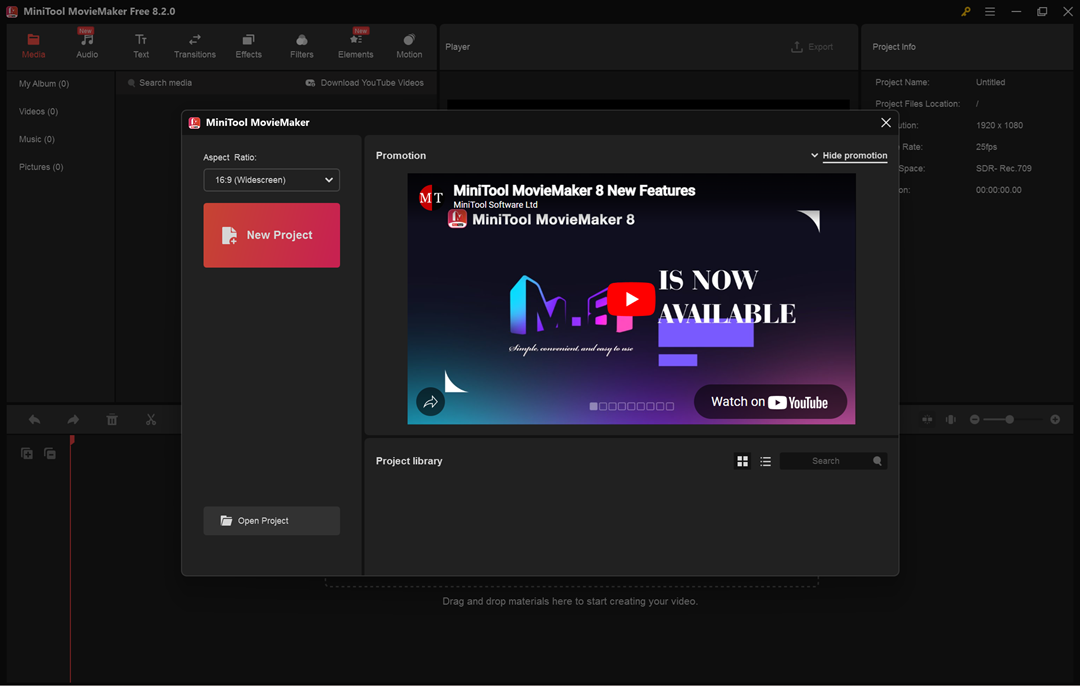Open the Elements tab
Image resolution: width=1080 pixels, height=686 pixels.
(355, 46)
